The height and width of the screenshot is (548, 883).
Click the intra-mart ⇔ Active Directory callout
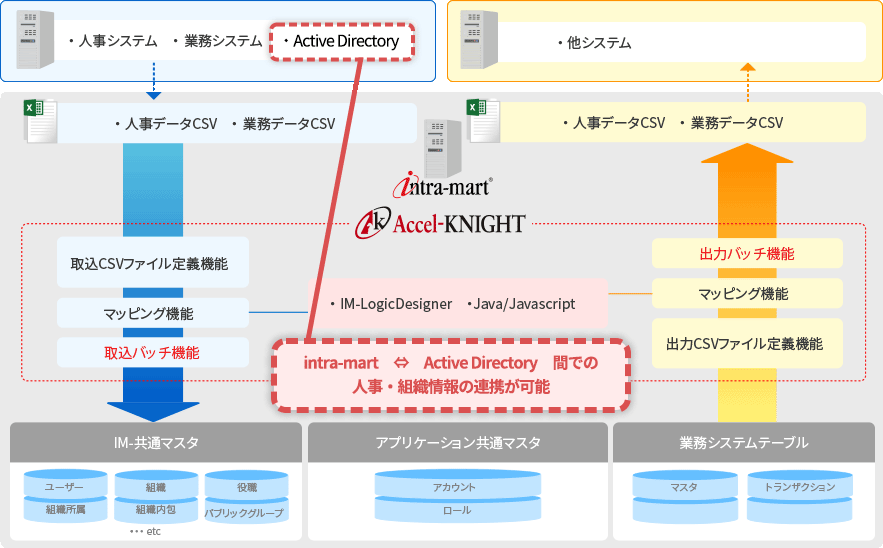451,375
